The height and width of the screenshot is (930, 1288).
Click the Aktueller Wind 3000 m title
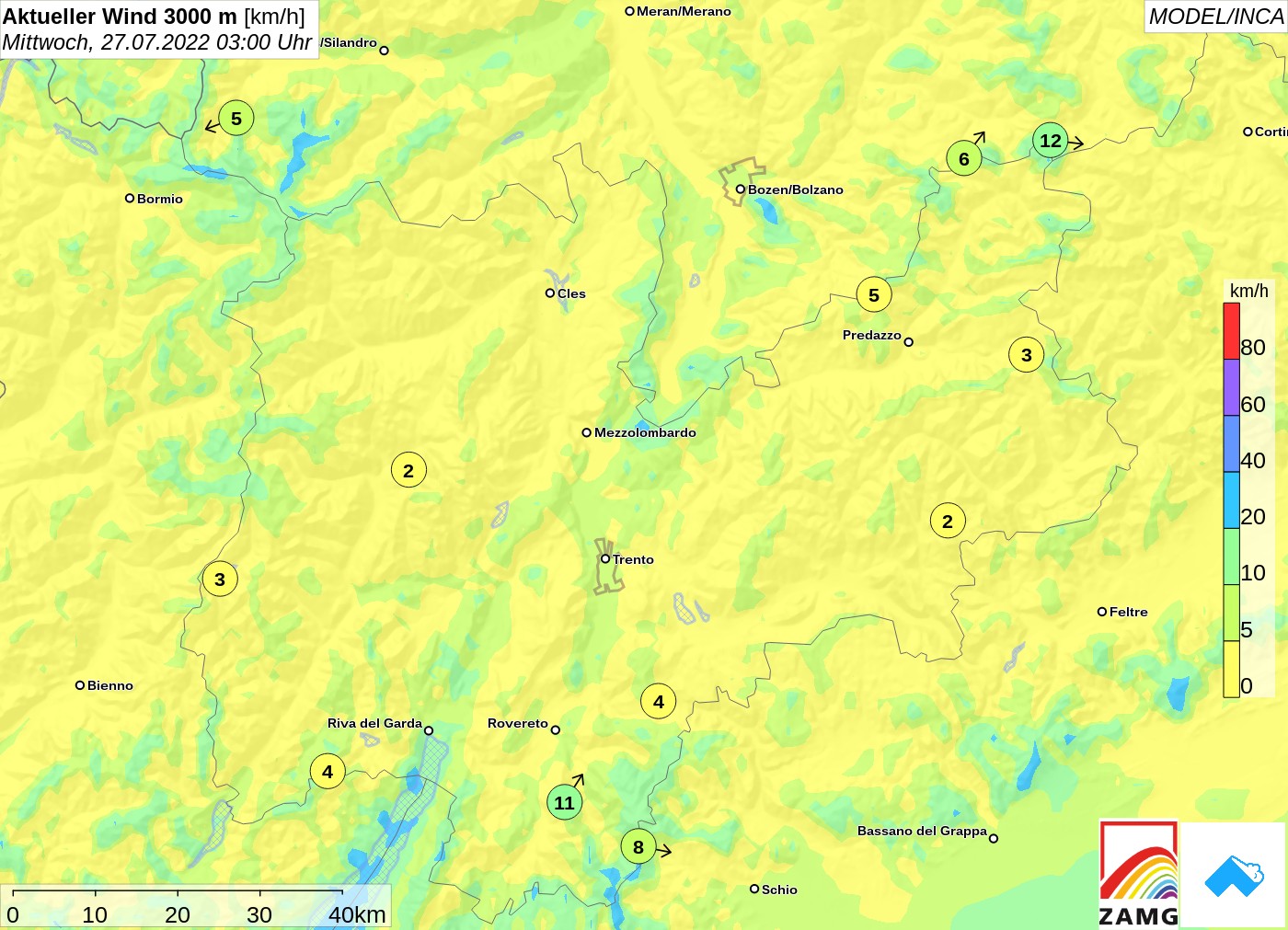coord(154,17)
